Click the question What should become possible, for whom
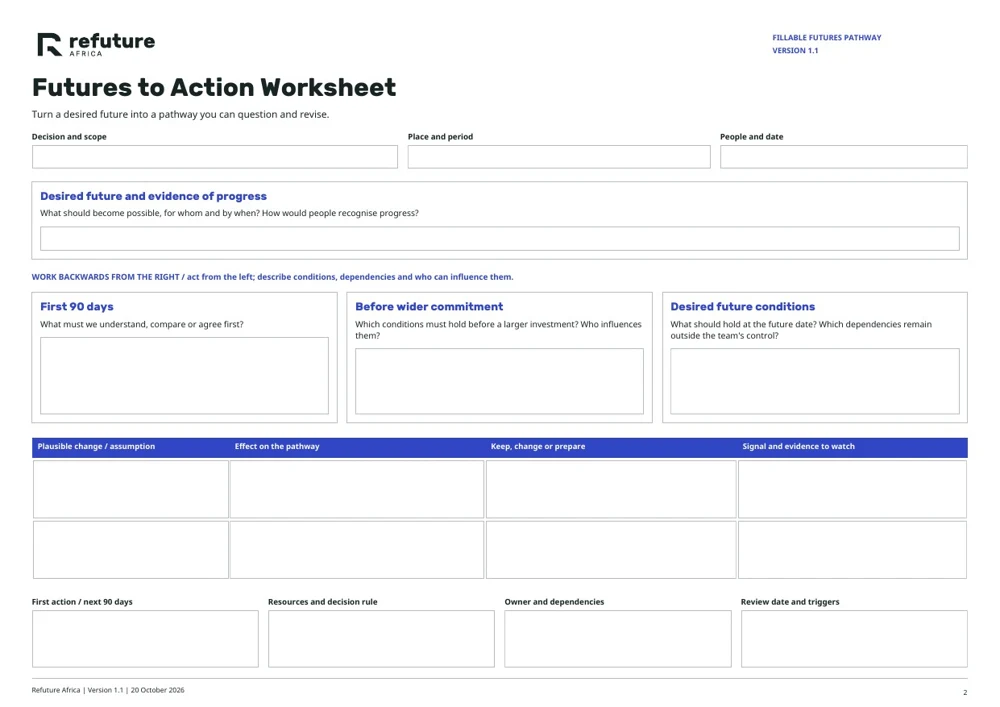Image resolution: width=1000 pixels, height=707 pixels. point(229,213)
